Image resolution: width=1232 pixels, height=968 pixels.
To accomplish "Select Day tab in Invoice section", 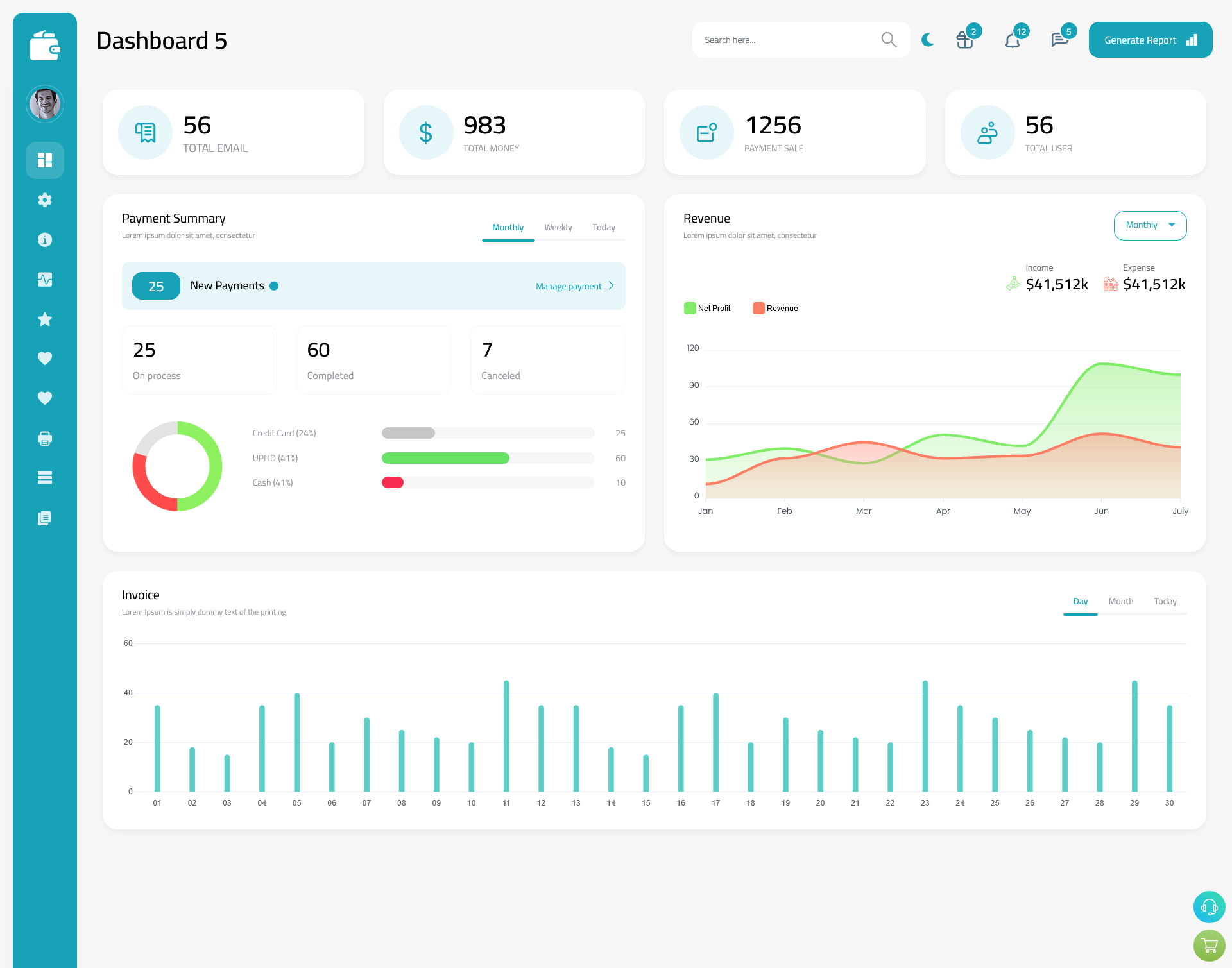I will click(x=1080, y=601).
